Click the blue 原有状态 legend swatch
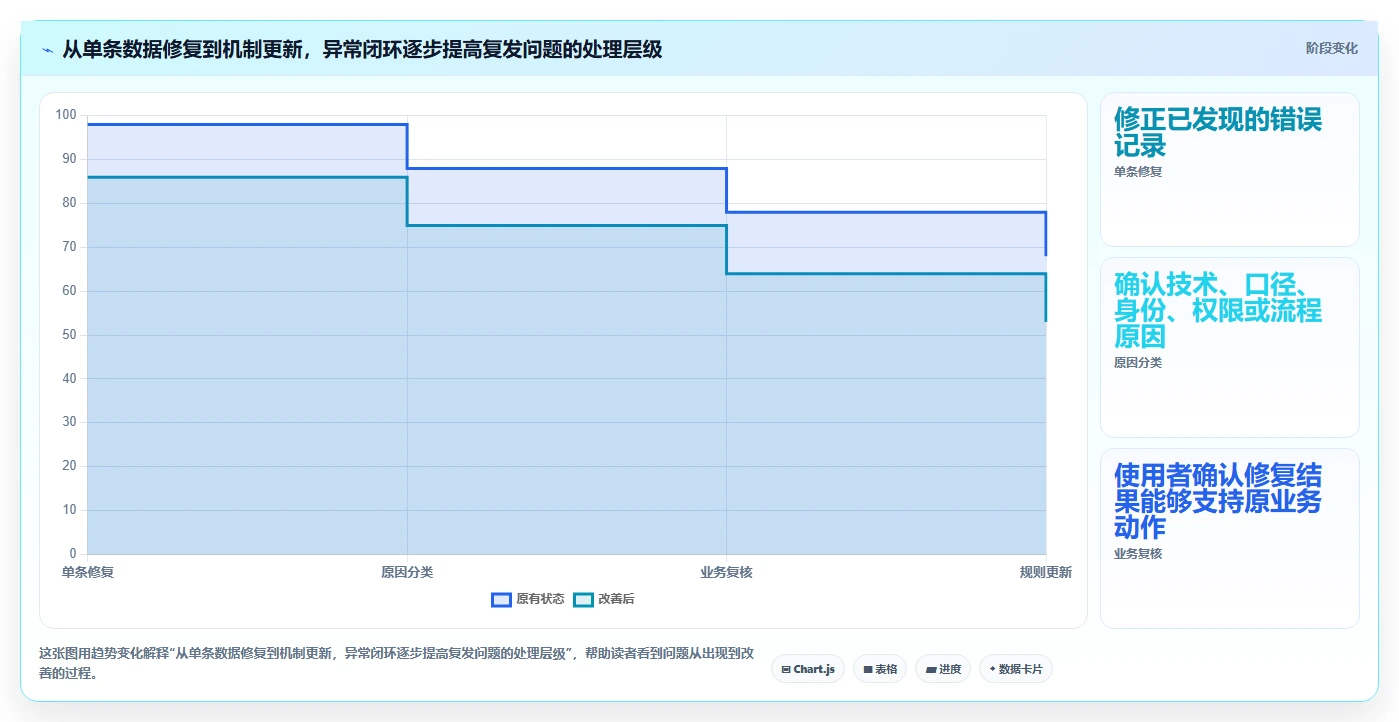1399x722 pixels. point(501,599)
